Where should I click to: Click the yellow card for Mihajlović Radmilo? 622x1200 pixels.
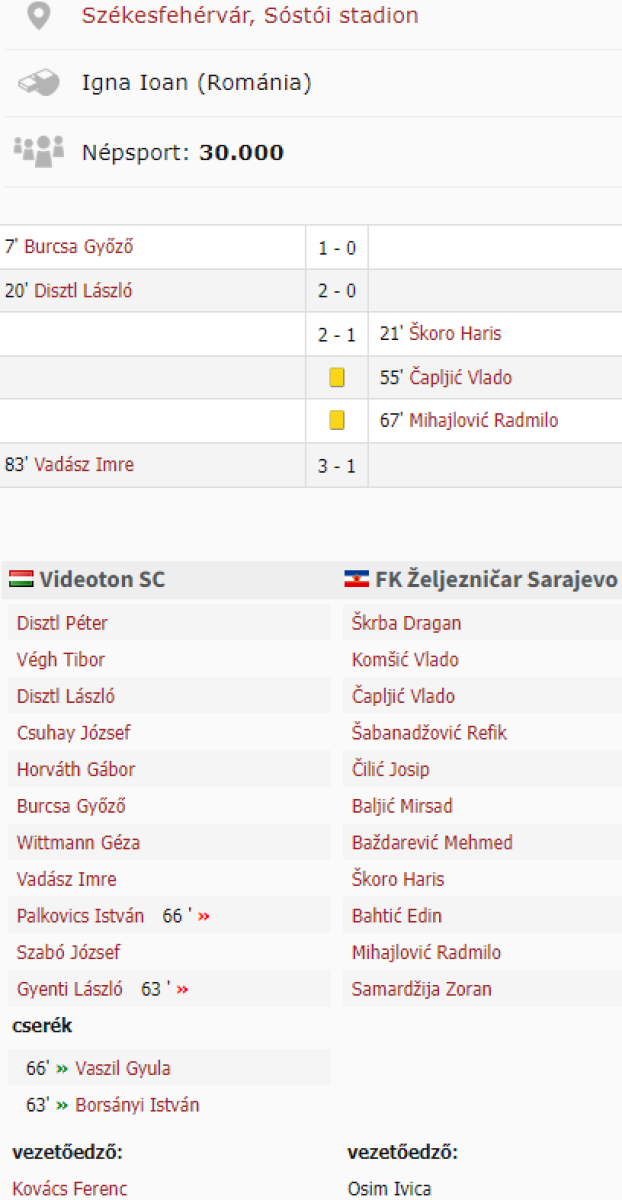click(x=337, y=421)
